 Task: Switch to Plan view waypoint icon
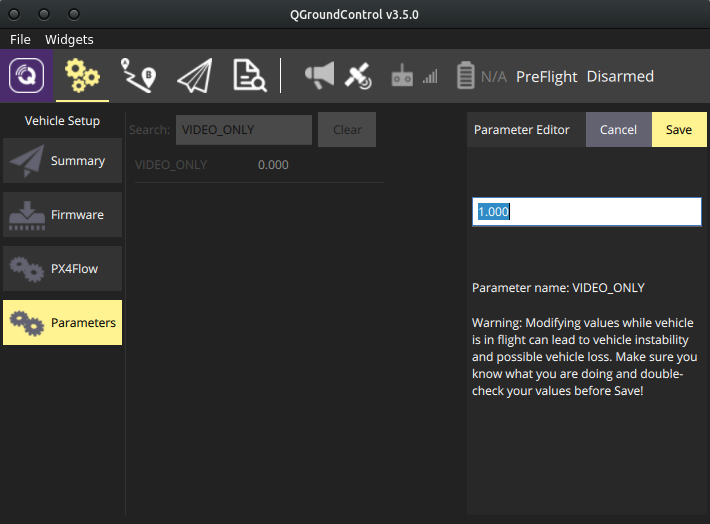[x=138, y=76]
